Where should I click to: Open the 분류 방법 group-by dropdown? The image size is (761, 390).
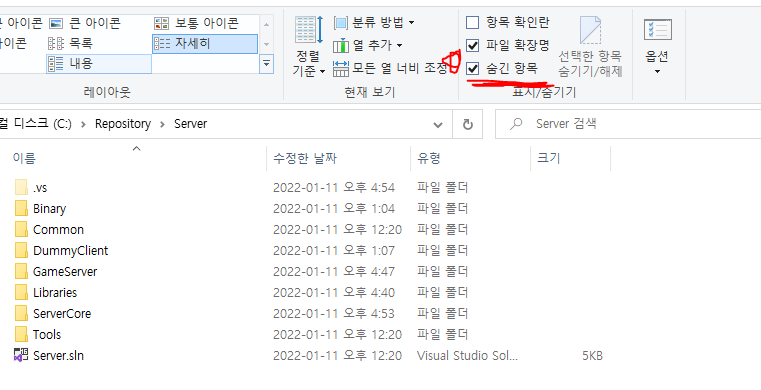(374, 22)
